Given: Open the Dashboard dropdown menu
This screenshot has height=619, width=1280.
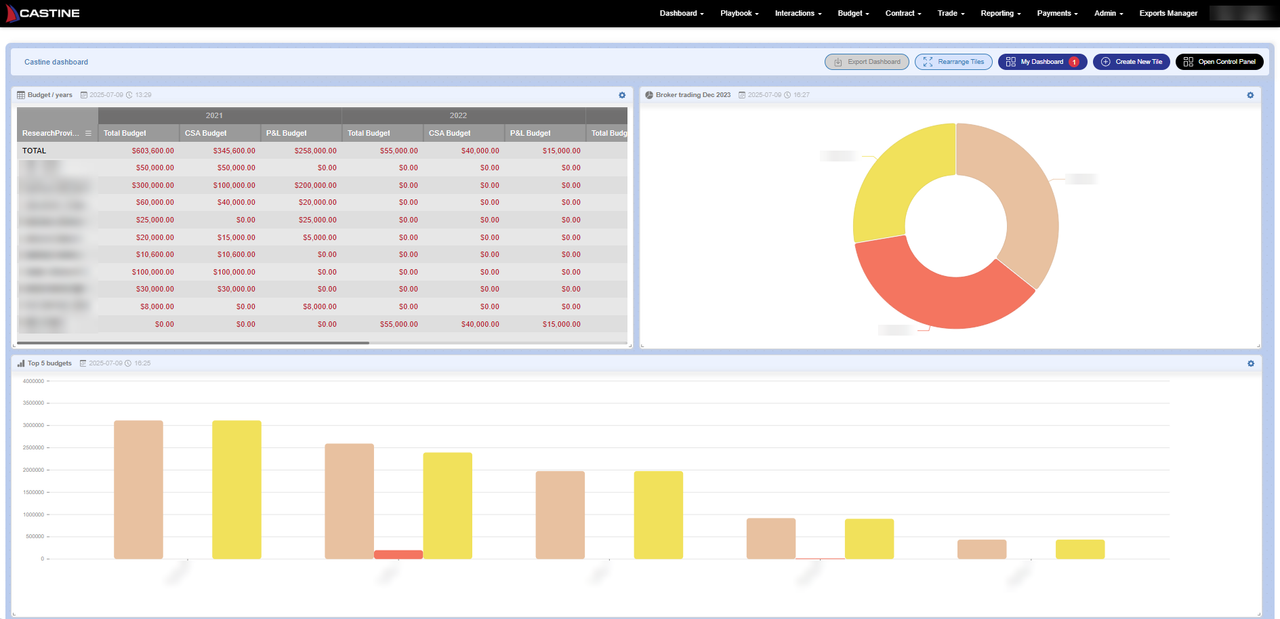Looking at the screenshot, I should coord(682,13).
